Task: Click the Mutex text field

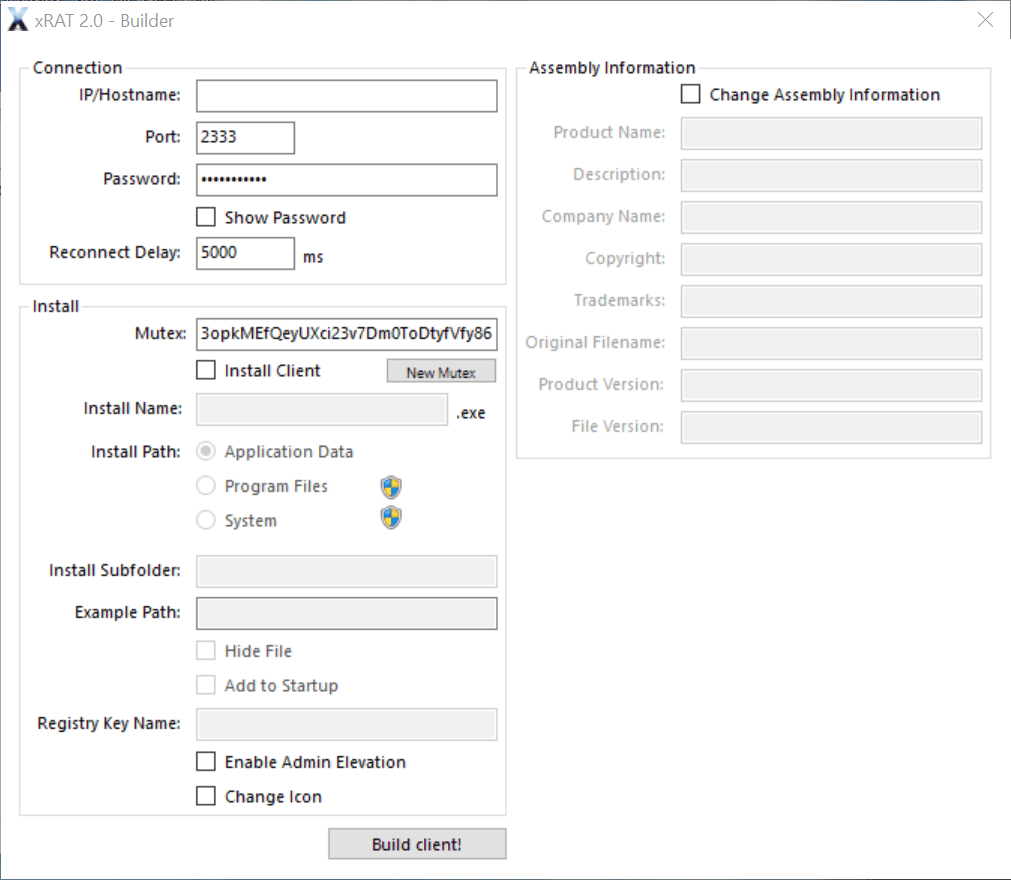Action: pyautogui.click(x=347, y=333)
